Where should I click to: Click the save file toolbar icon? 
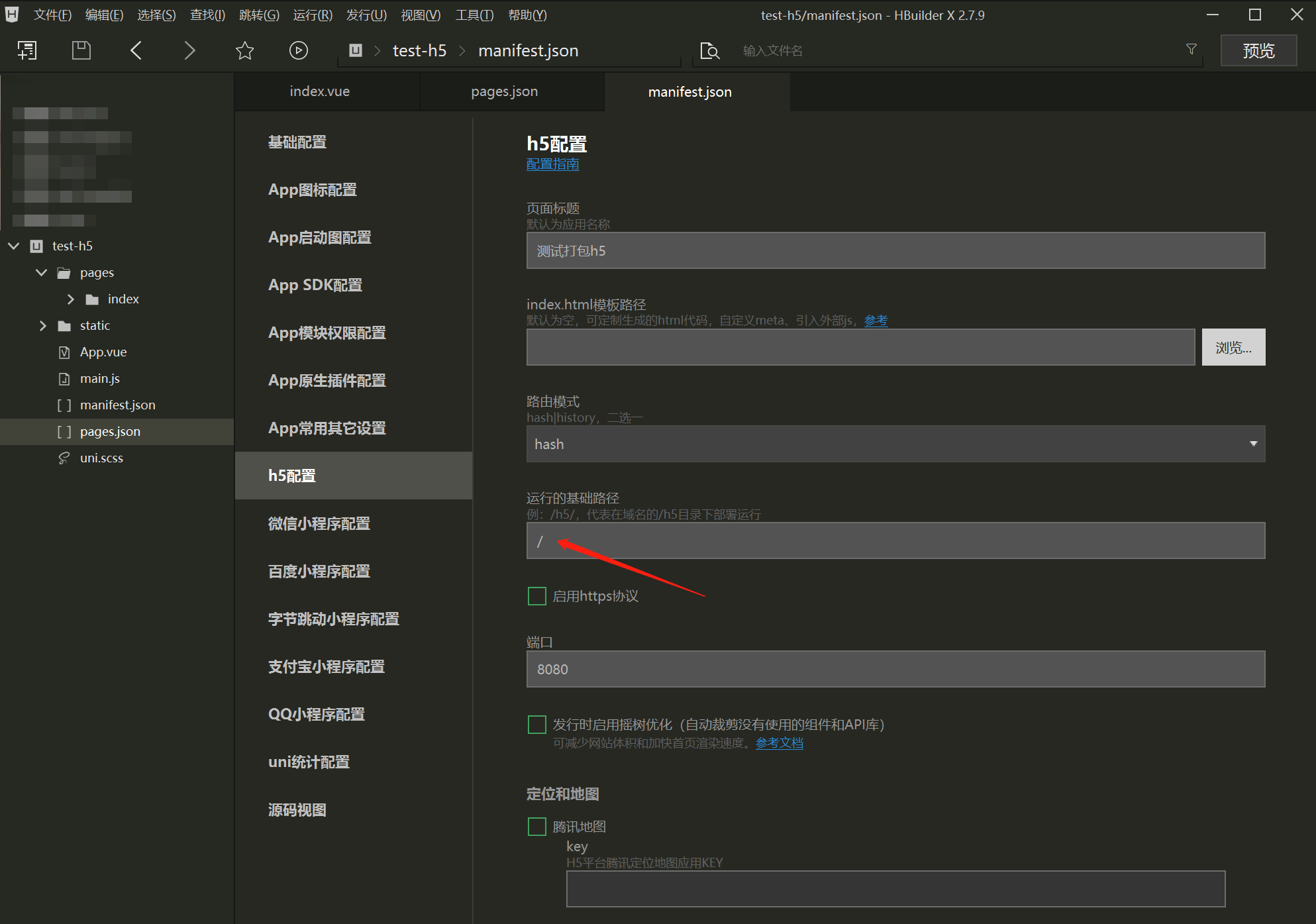pos(81,50)
